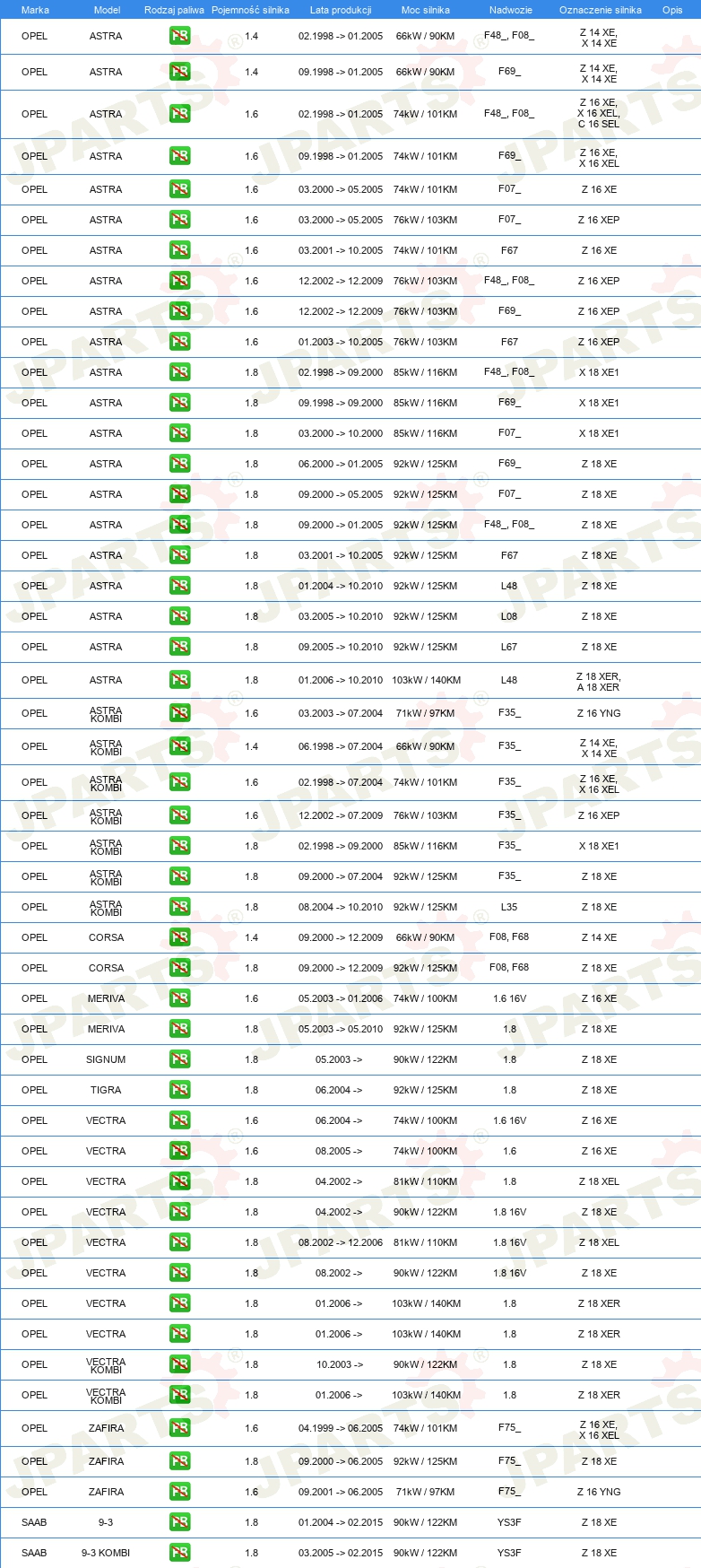Click the 'L67' body code cell
The height and width of the screenshot is (1568, 701).
click(509, 647)
